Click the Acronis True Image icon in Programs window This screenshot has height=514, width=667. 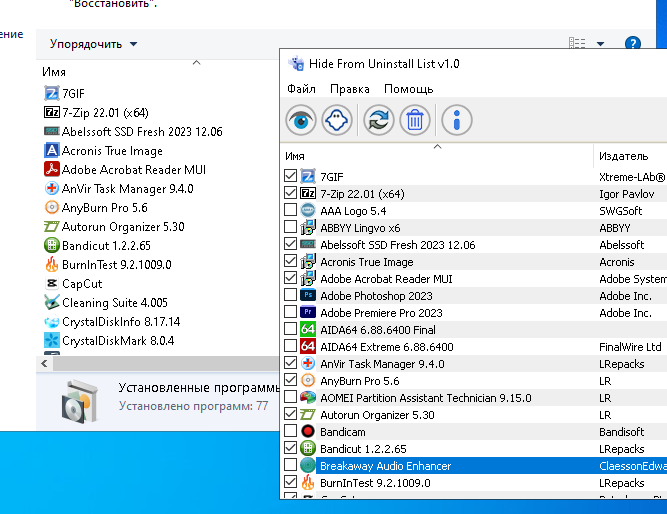click(x=51, y=151)
